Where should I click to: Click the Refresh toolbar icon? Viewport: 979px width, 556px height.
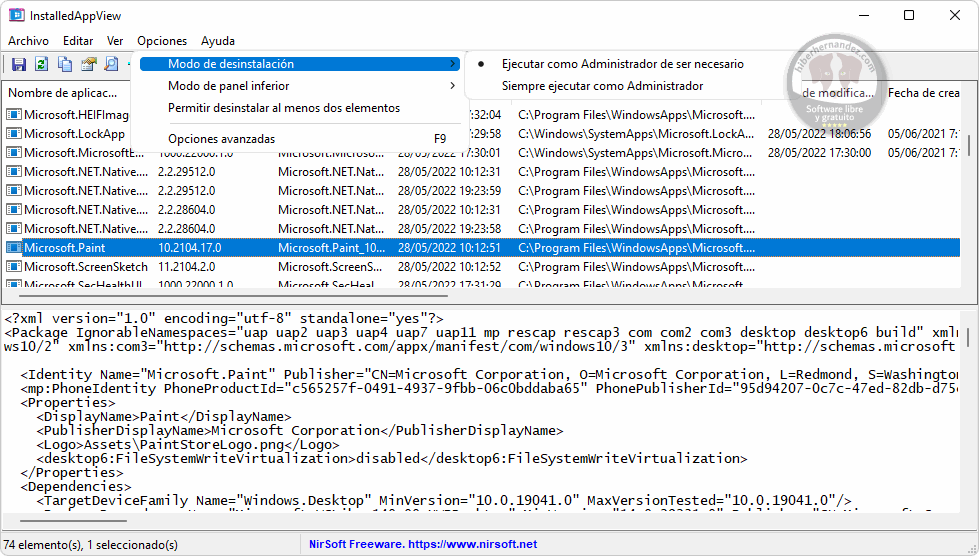(x=42, y=64)
